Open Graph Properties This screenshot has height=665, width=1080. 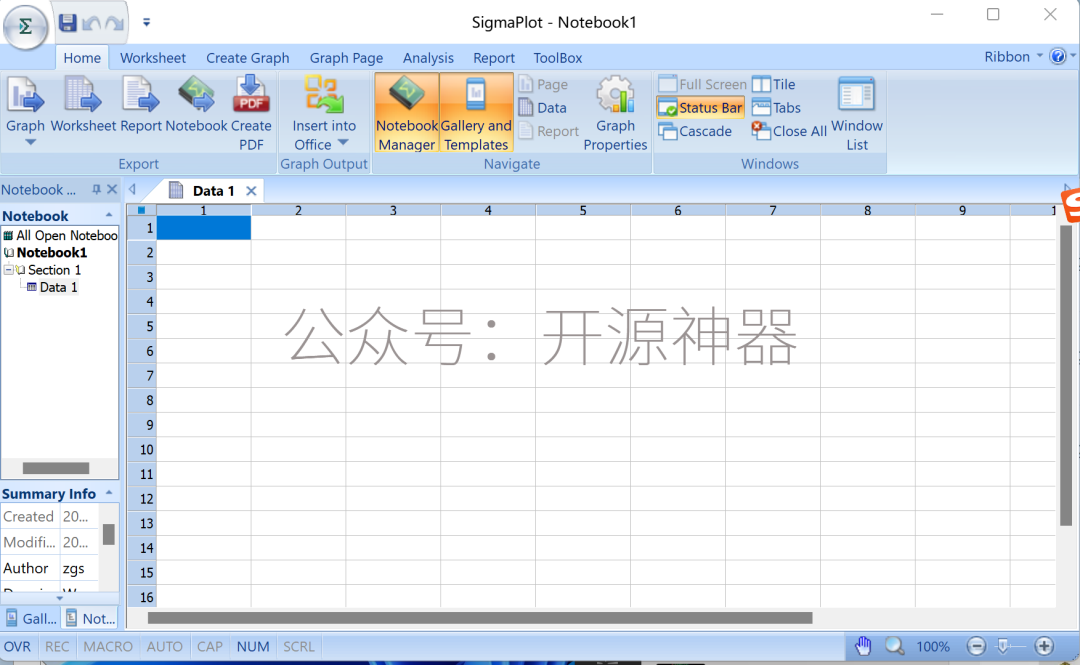(615, 113)
